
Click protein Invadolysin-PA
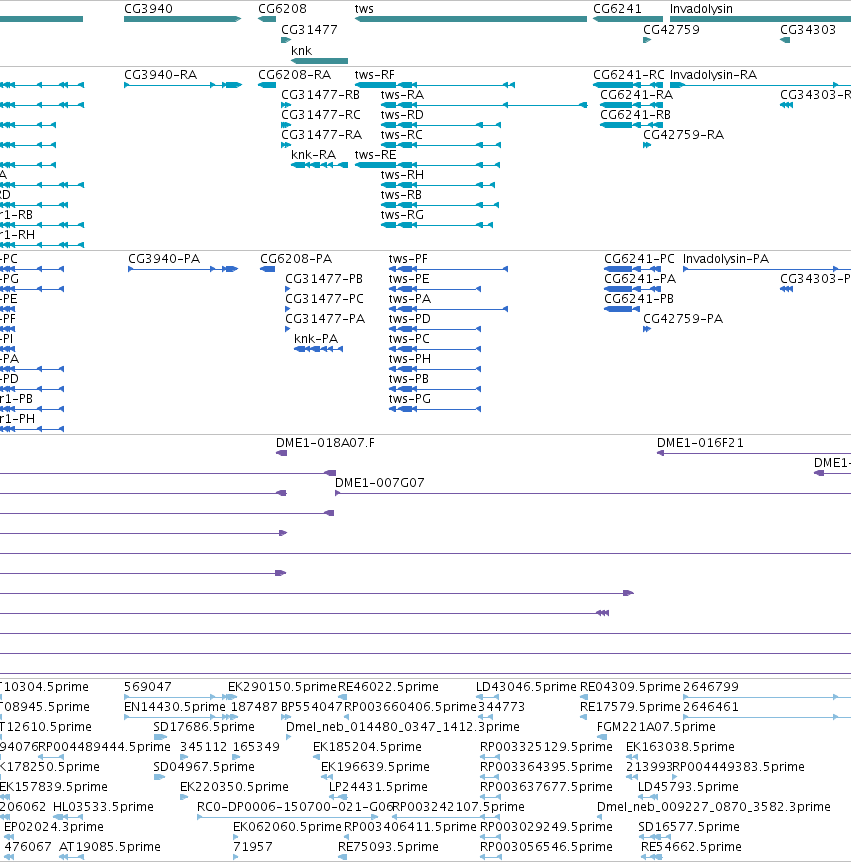[726, 259]
